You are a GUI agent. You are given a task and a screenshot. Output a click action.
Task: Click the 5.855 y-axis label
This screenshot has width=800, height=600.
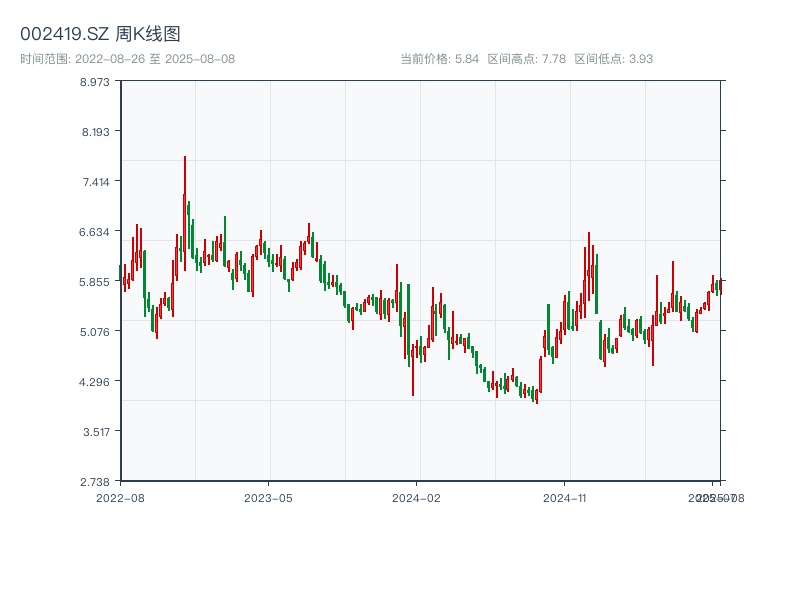94,282
